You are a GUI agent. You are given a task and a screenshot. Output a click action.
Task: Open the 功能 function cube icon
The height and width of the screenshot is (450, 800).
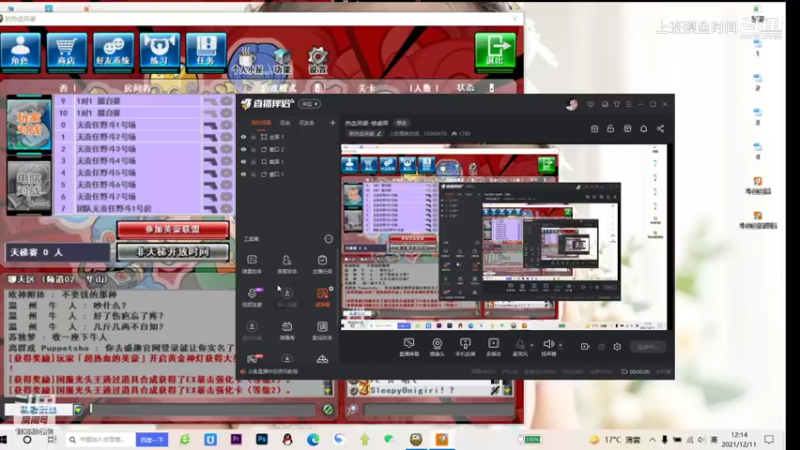coord(282,62)
